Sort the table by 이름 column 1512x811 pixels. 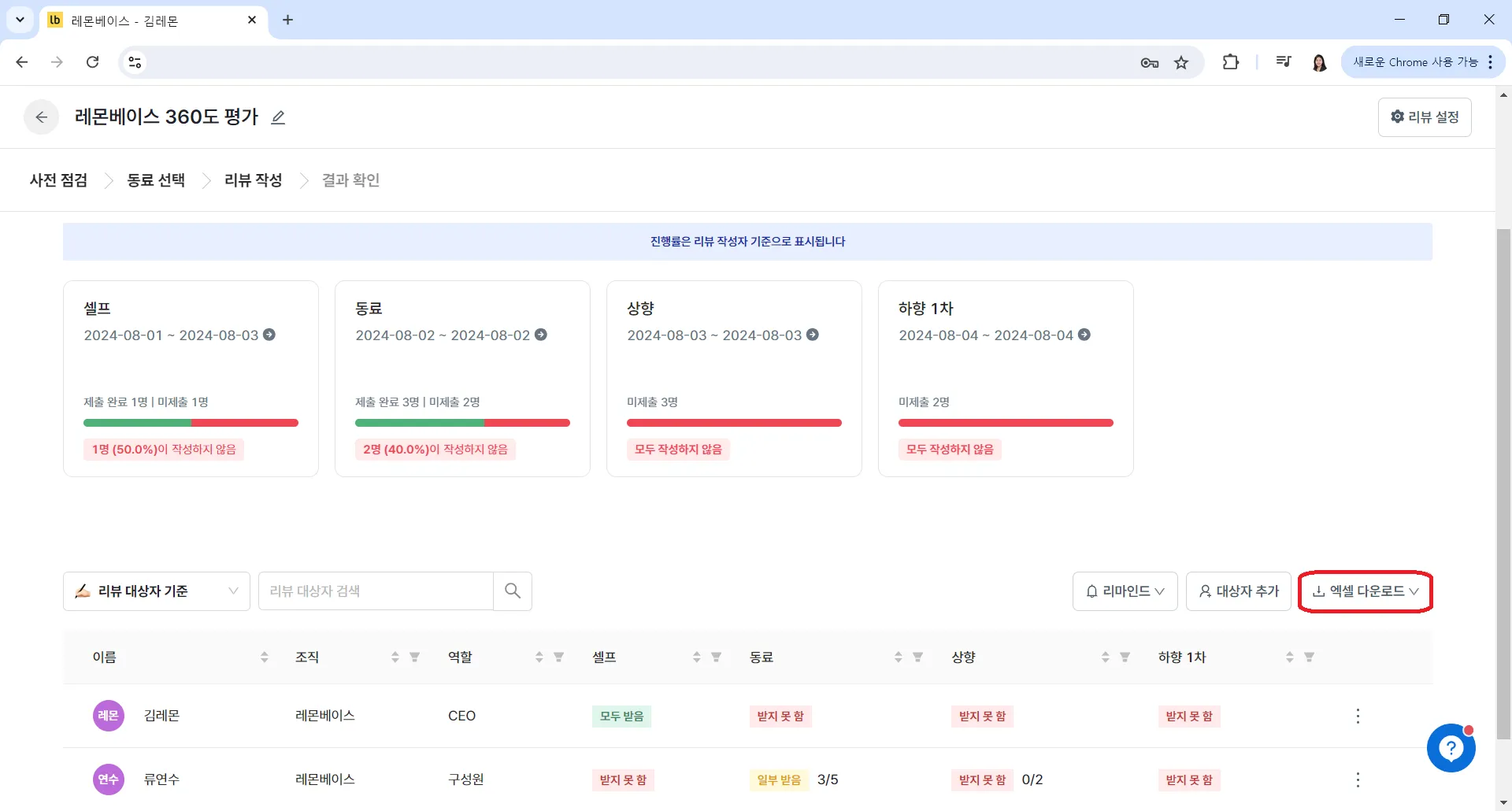pos(265,657)
